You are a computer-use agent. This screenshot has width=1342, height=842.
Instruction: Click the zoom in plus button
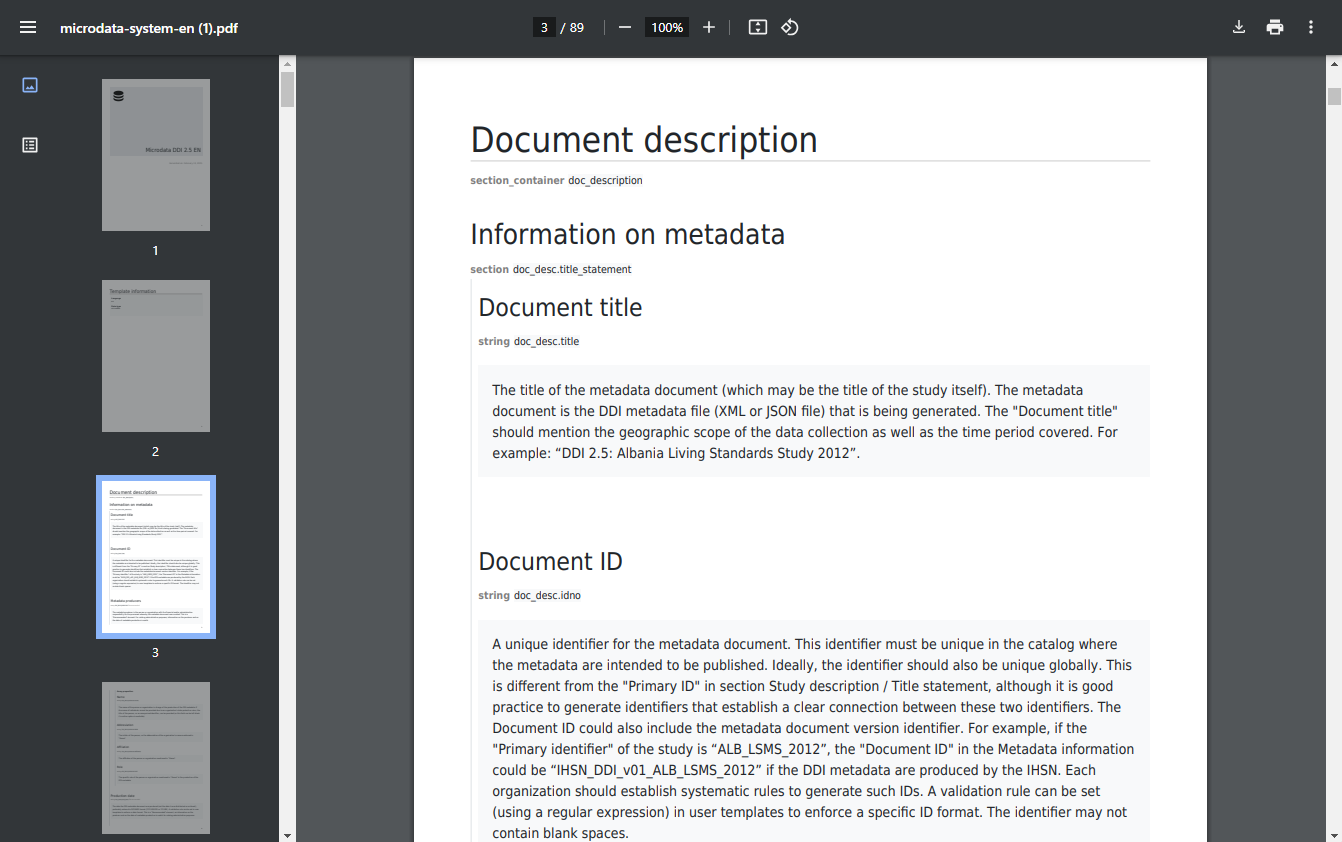pyautogui.click(x=709, y=27)
